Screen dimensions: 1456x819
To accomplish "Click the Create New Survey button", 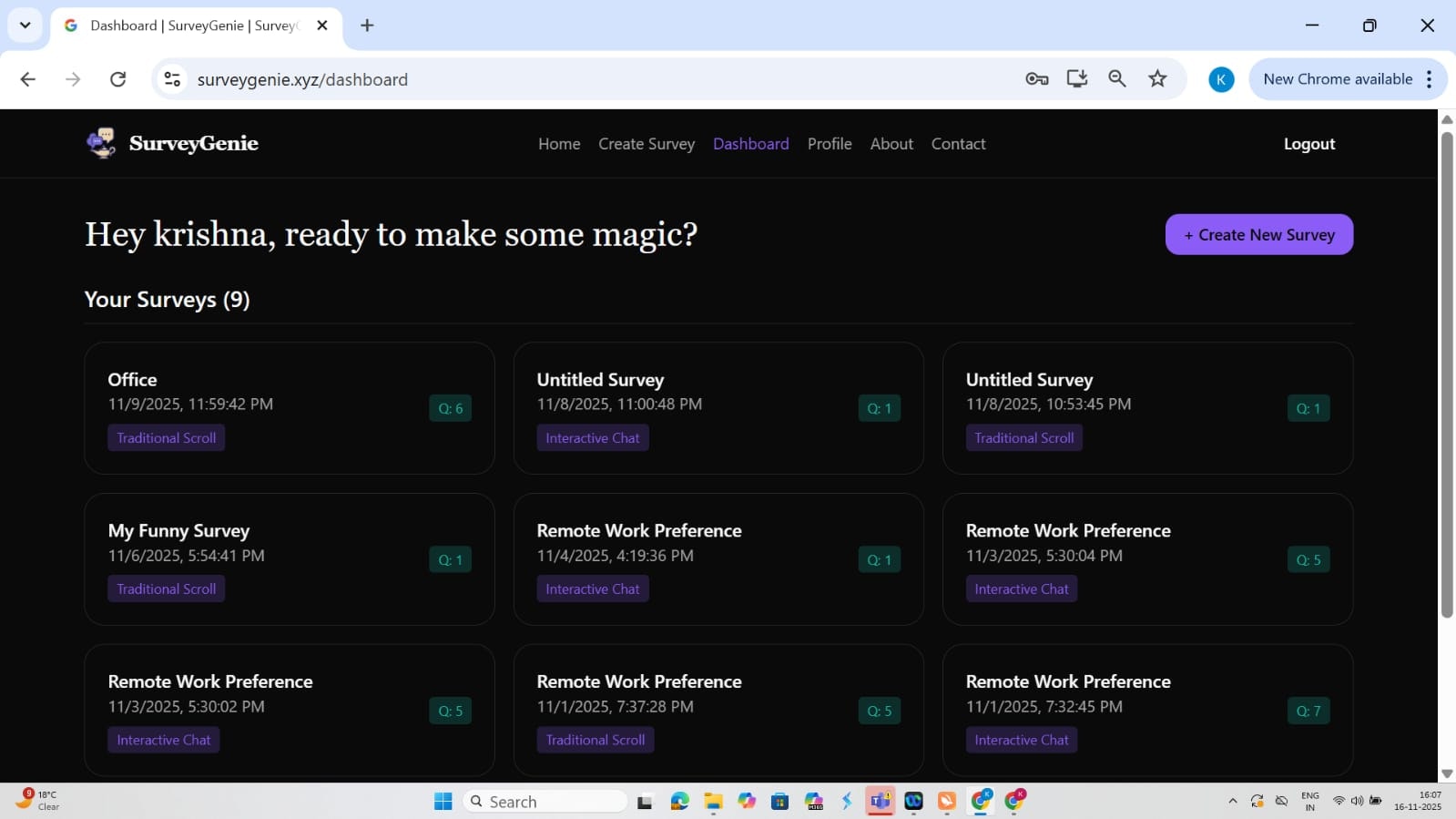I will [1259, 234].
